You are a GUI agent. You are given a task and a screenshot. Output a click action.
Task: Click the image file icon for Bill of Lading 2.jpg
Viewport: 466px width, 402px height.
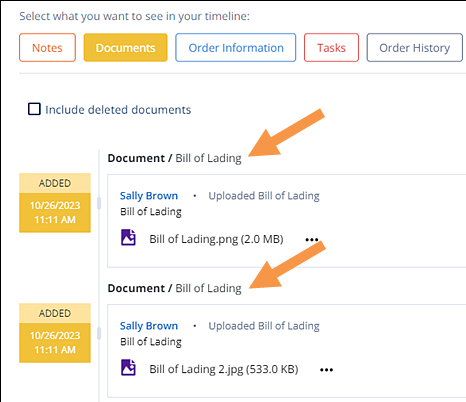point(128,367)
